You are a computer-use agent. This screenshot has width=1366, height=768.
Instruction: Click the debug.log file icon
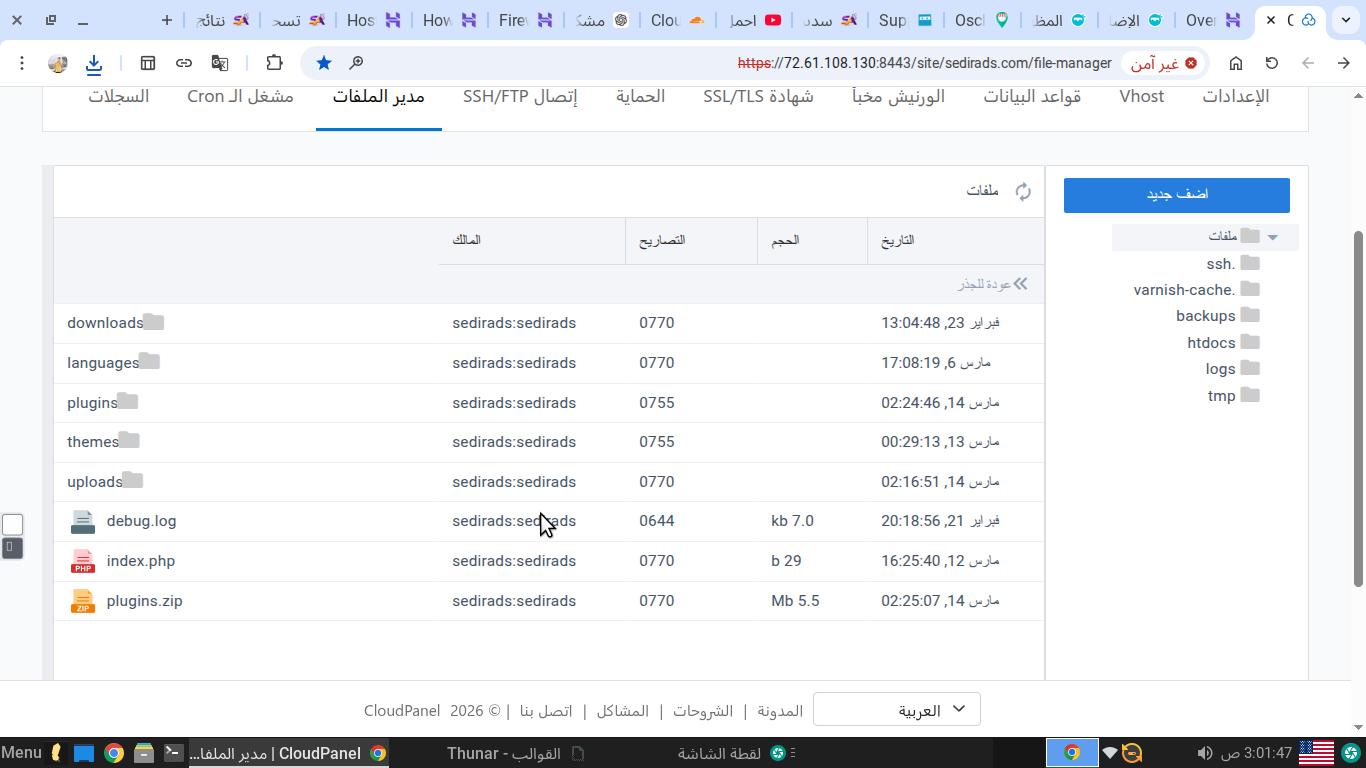coord(83,521)
